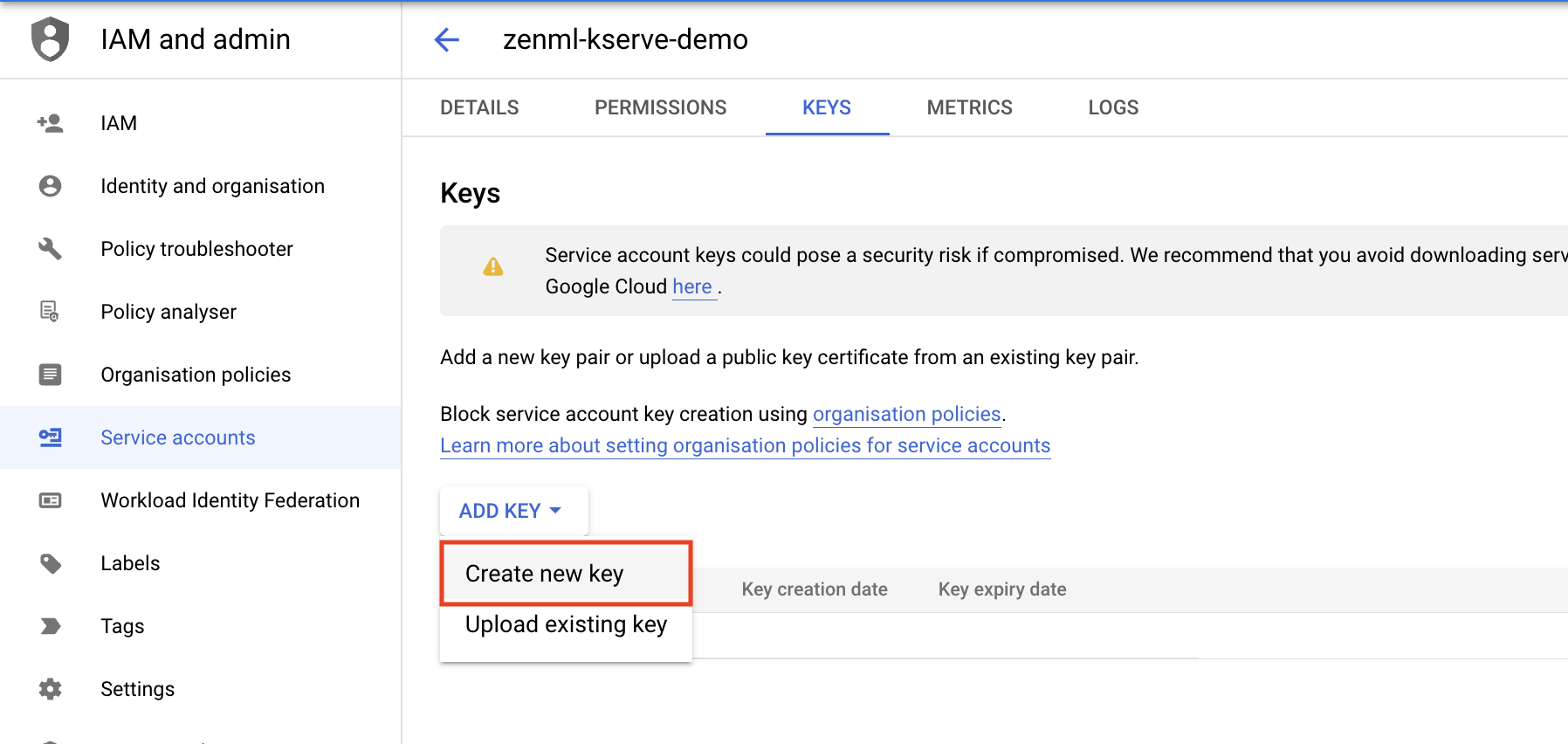Choose Upload existing key menu option
The image size is (1568, 744).
click(x=566, y=624)
